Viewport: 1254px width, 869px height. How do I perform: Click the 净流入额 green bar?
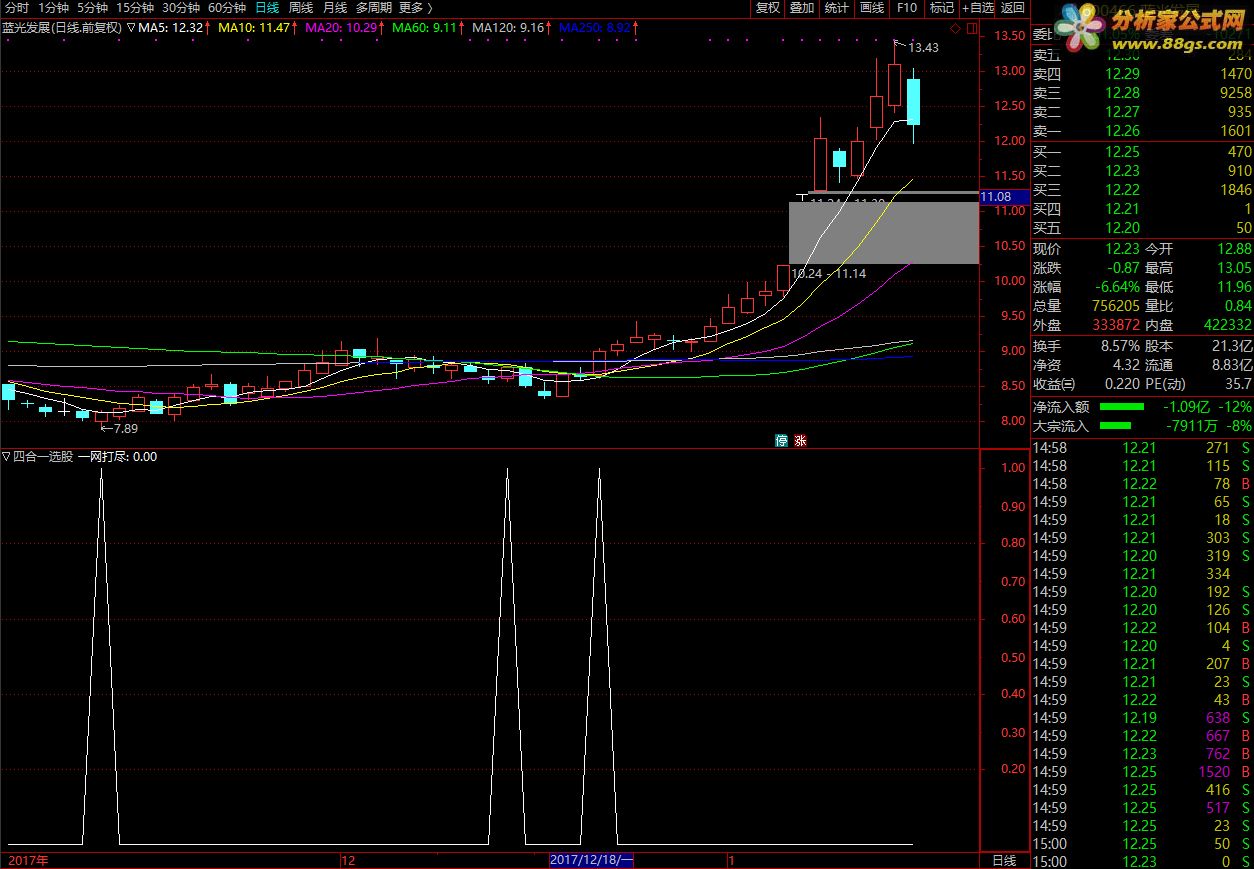coord(1121,407)
